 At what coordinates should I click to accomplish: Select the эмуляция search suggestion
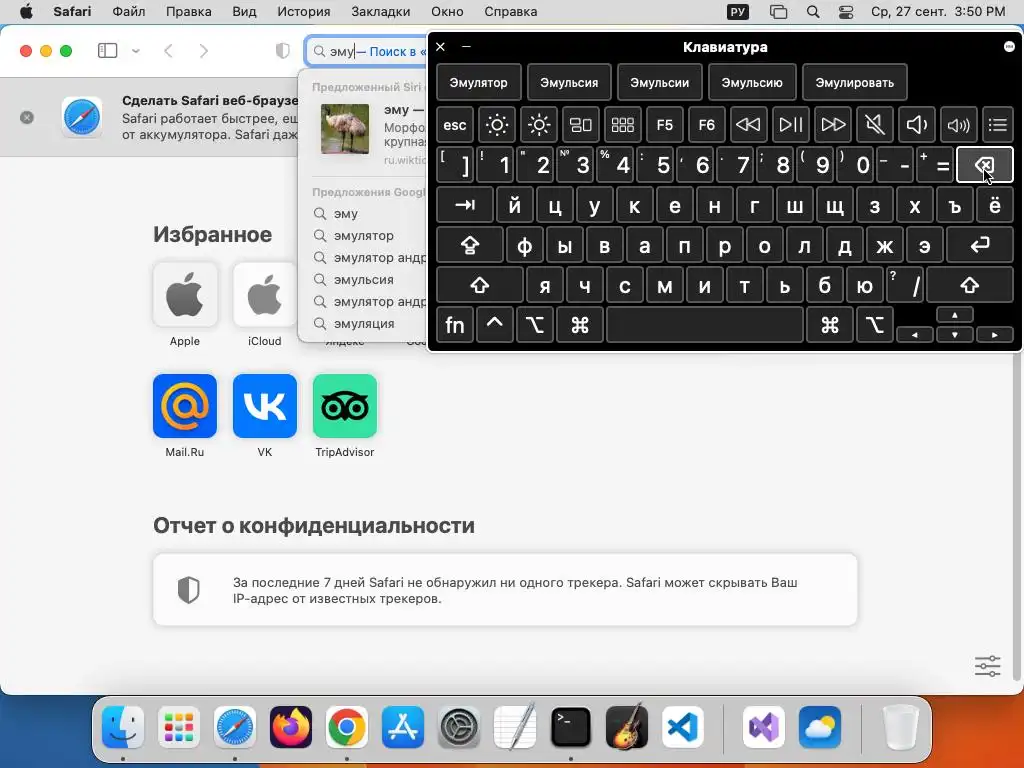(x=362, y=323)
